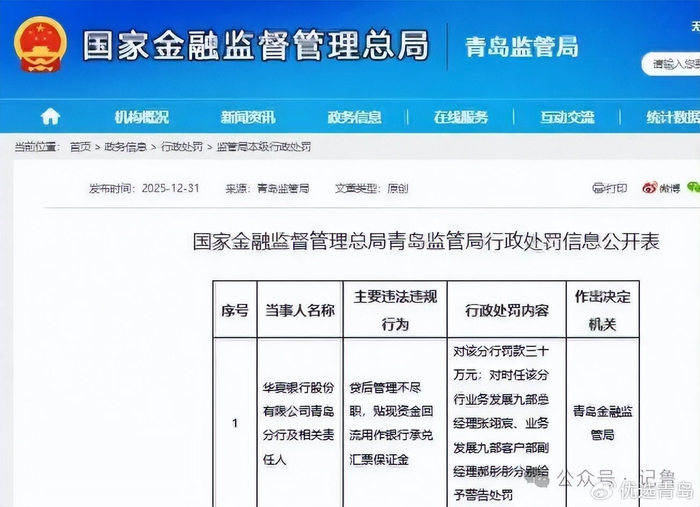
Task: Click the row number 1 cell
Action: point(235,423)
